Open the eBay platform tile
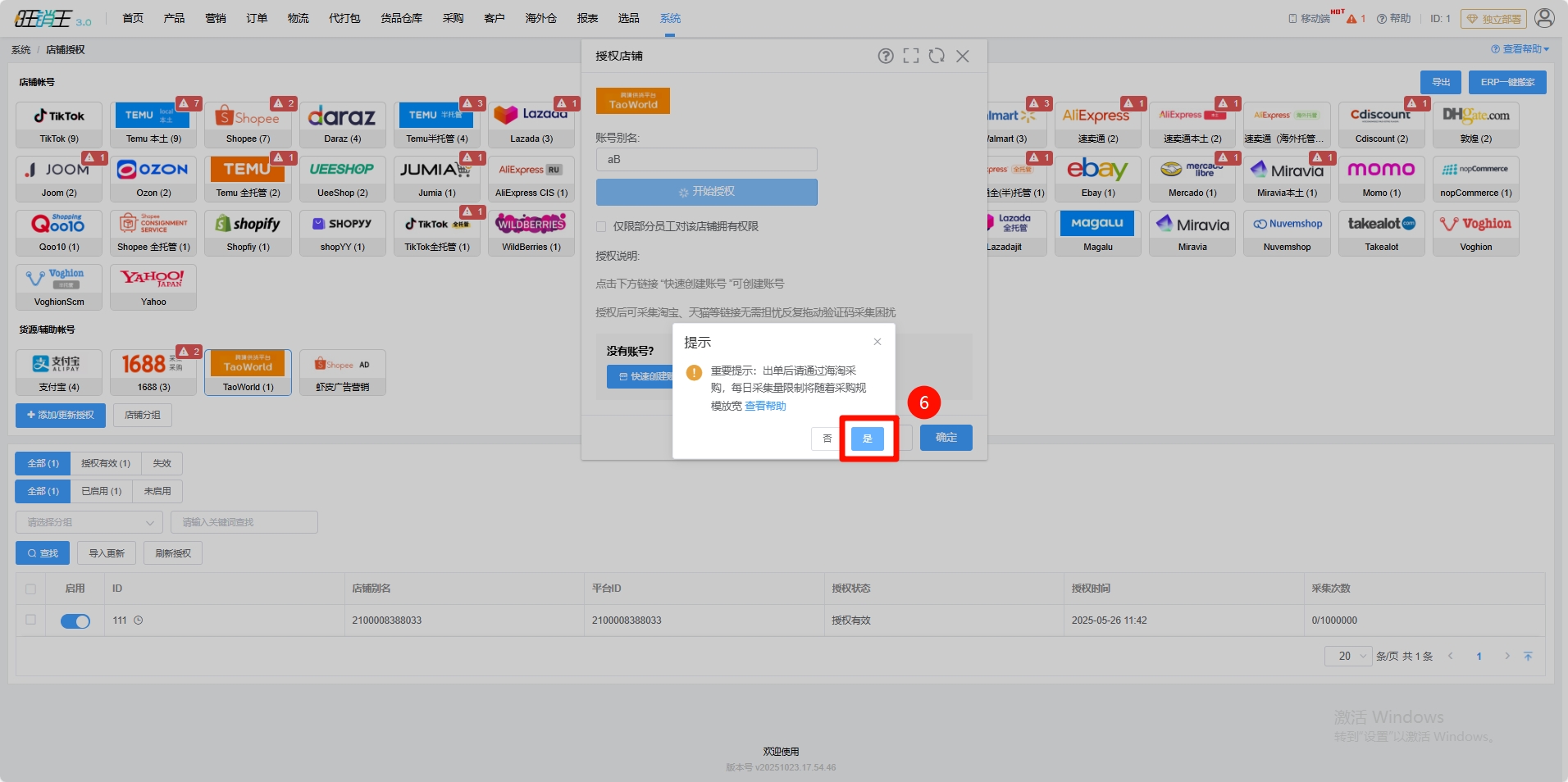The image size is (1568, 782). pos(1097,178)
